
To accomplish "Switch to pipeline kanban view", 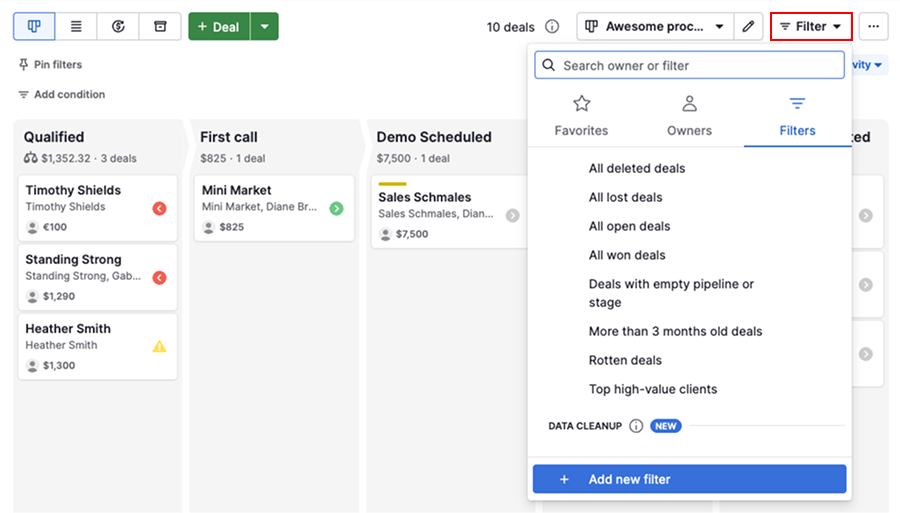I will pos(34,27).
